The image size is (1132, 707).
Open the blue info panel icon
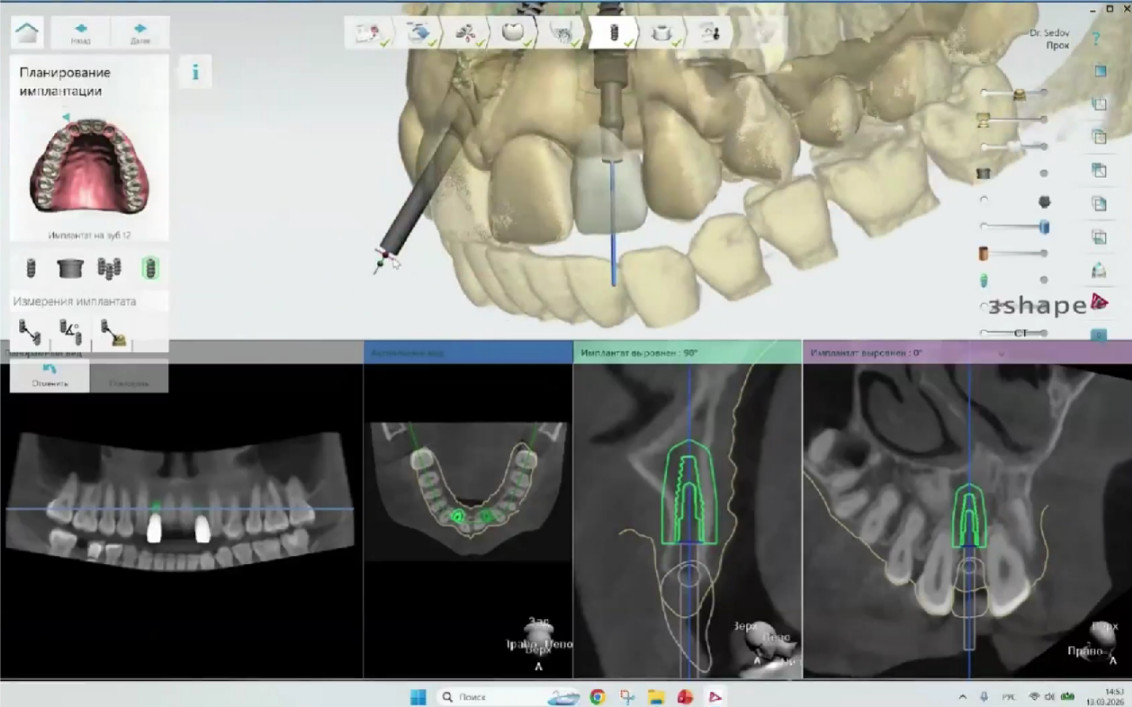(195, 72)
